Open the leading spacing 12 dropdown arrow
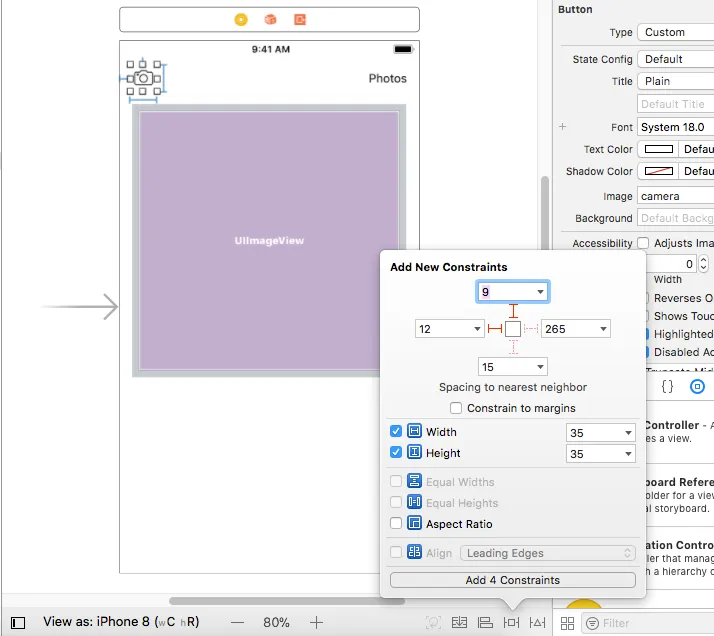This screenshot has height=636, width=714. click(x=477, y=329)
